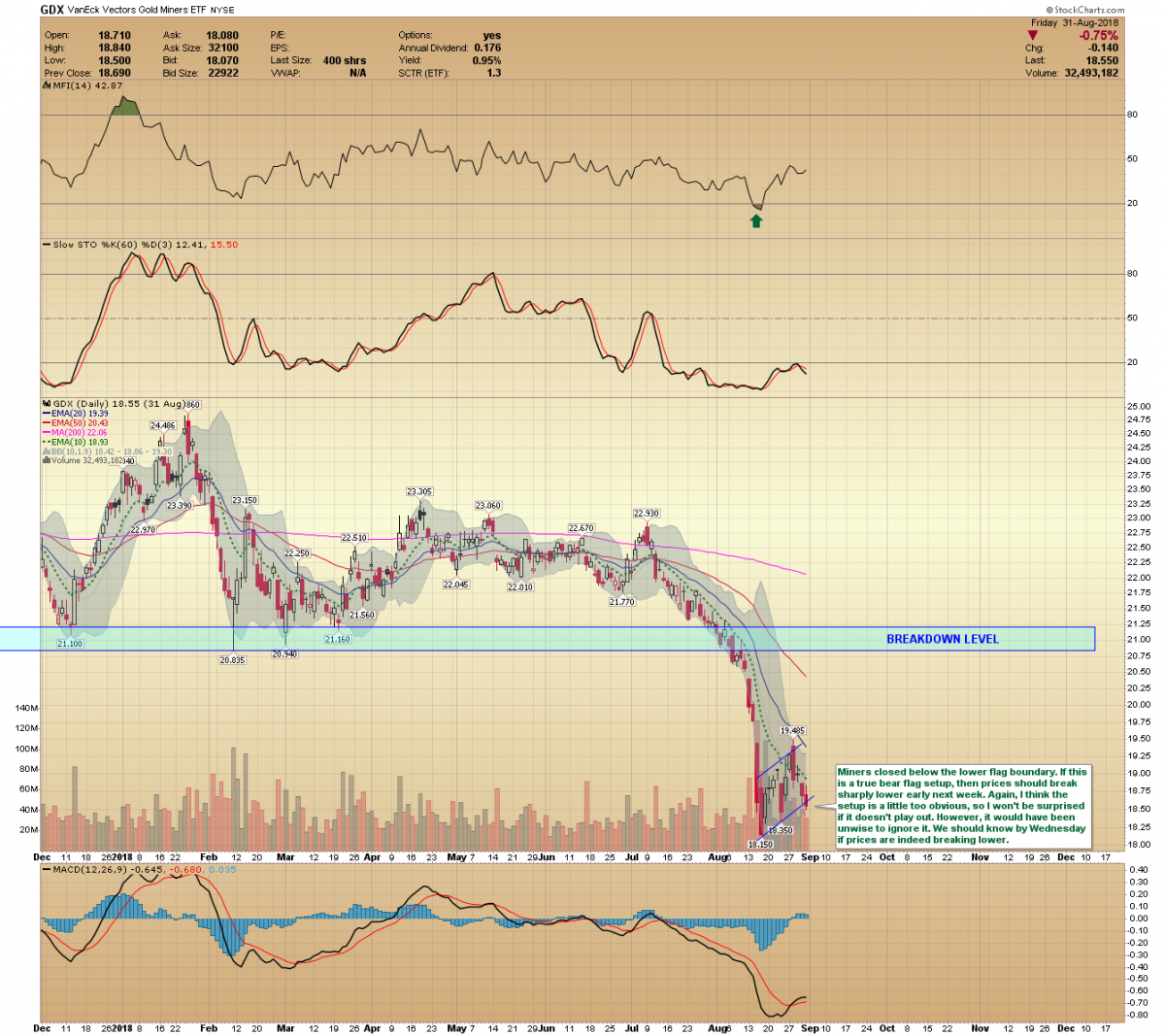This screenshot has height=1036, width=1165.
Task: Click the Volume bar icon in legend
Action: pyautogui.click(x=45, y=460)
